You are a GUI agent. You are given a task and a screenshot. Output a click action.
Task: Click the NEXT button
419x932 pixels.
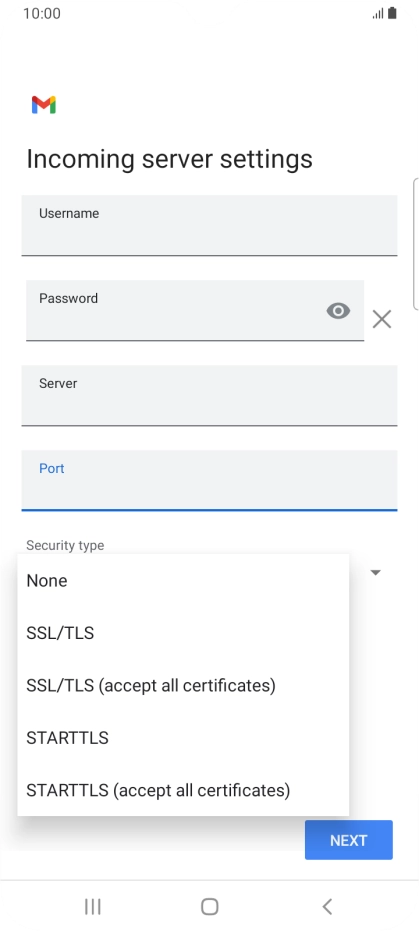coord(349,840)
